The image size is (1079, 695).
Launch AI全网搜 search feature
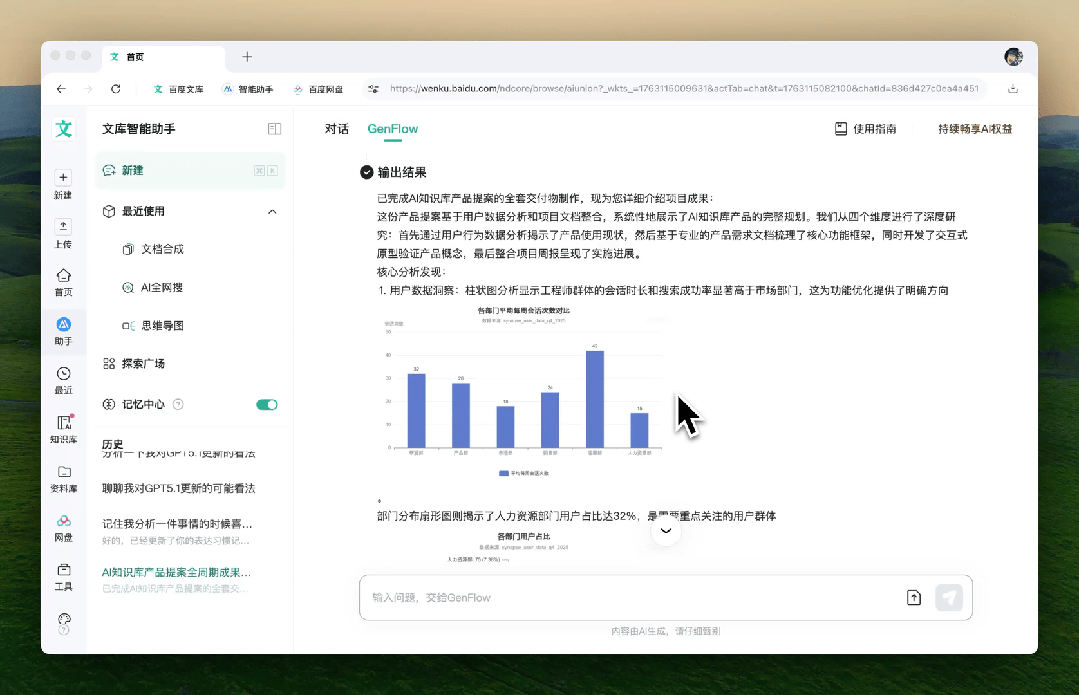(160, 287)
